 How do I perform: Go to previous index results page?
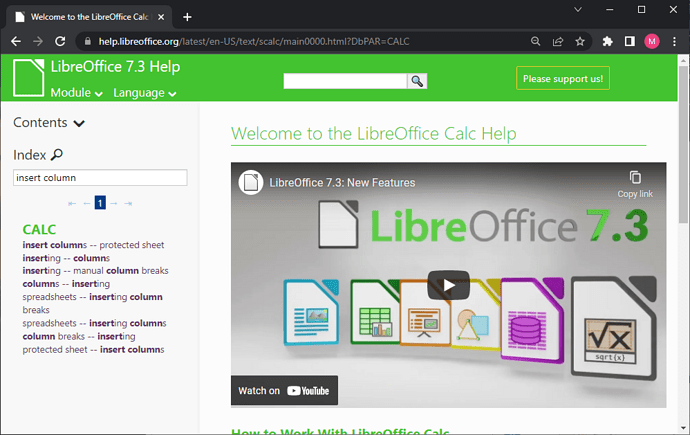86,203
